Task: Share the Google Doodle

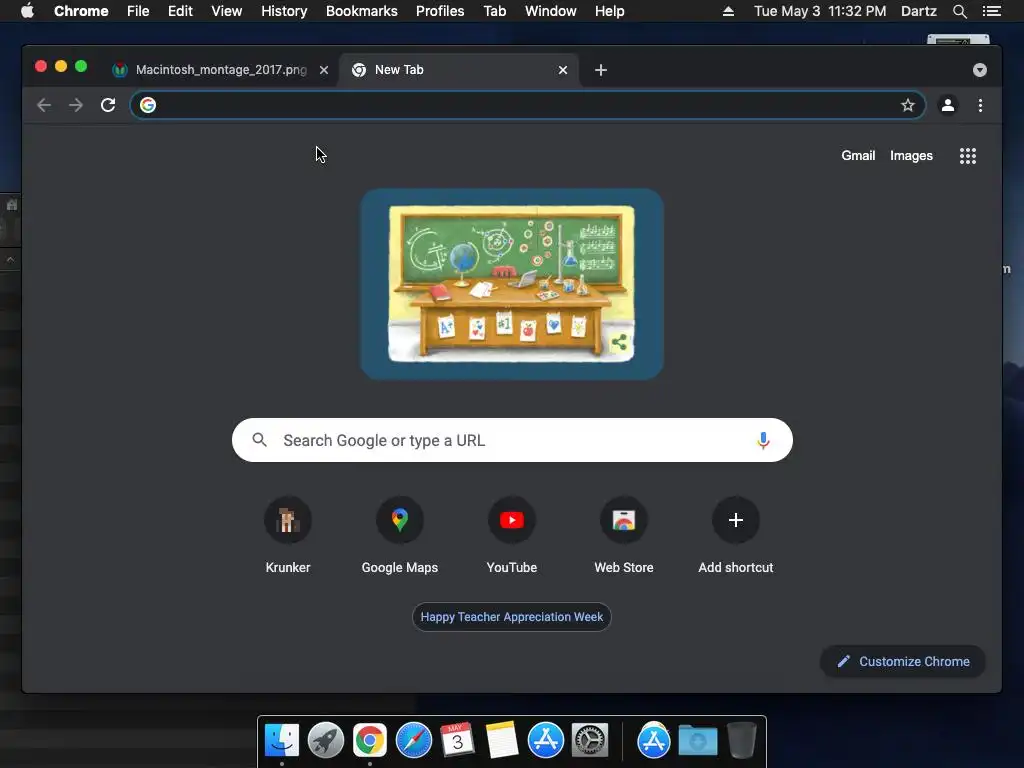Action: point(619,342)
